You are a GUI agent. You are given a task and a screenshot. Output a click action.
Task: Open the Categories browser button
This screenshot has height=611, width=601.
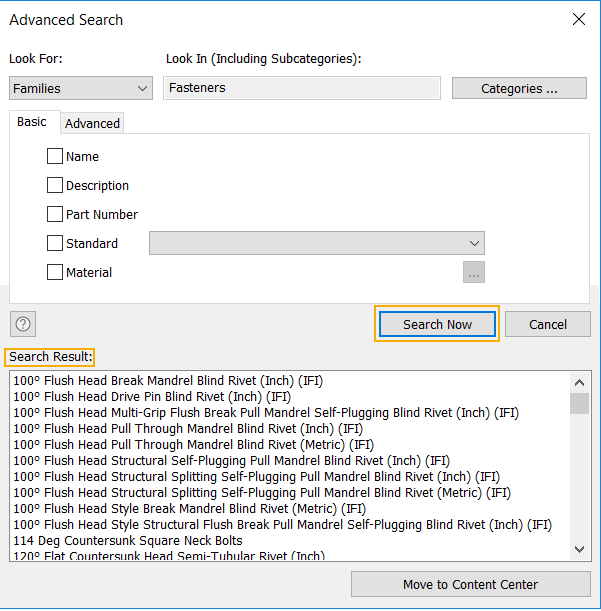tap(519, 88)
